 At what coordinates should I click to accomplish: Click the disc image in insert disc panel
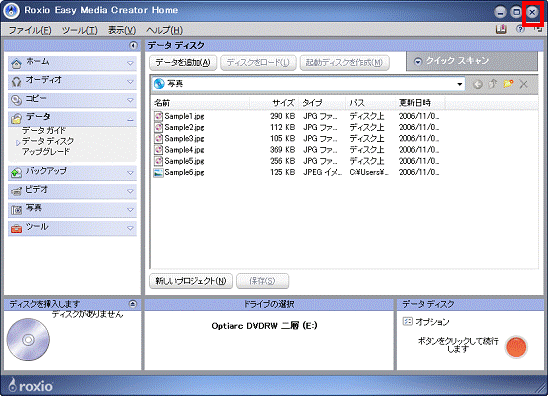pyautogui.click(x=28, y=339)
